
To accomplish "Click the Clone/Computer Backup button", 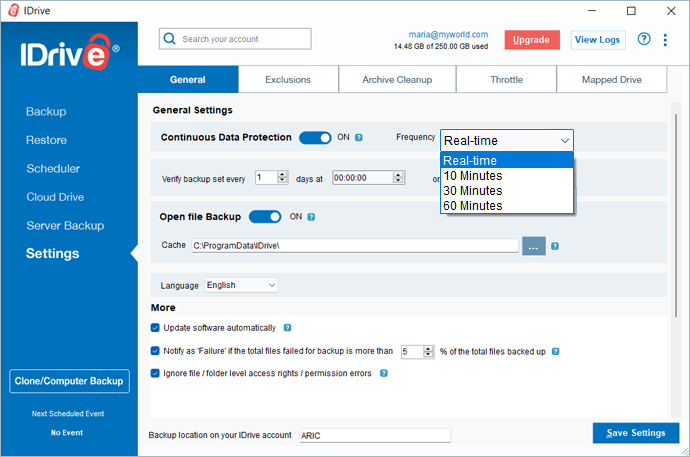I will tap(69, 381).
